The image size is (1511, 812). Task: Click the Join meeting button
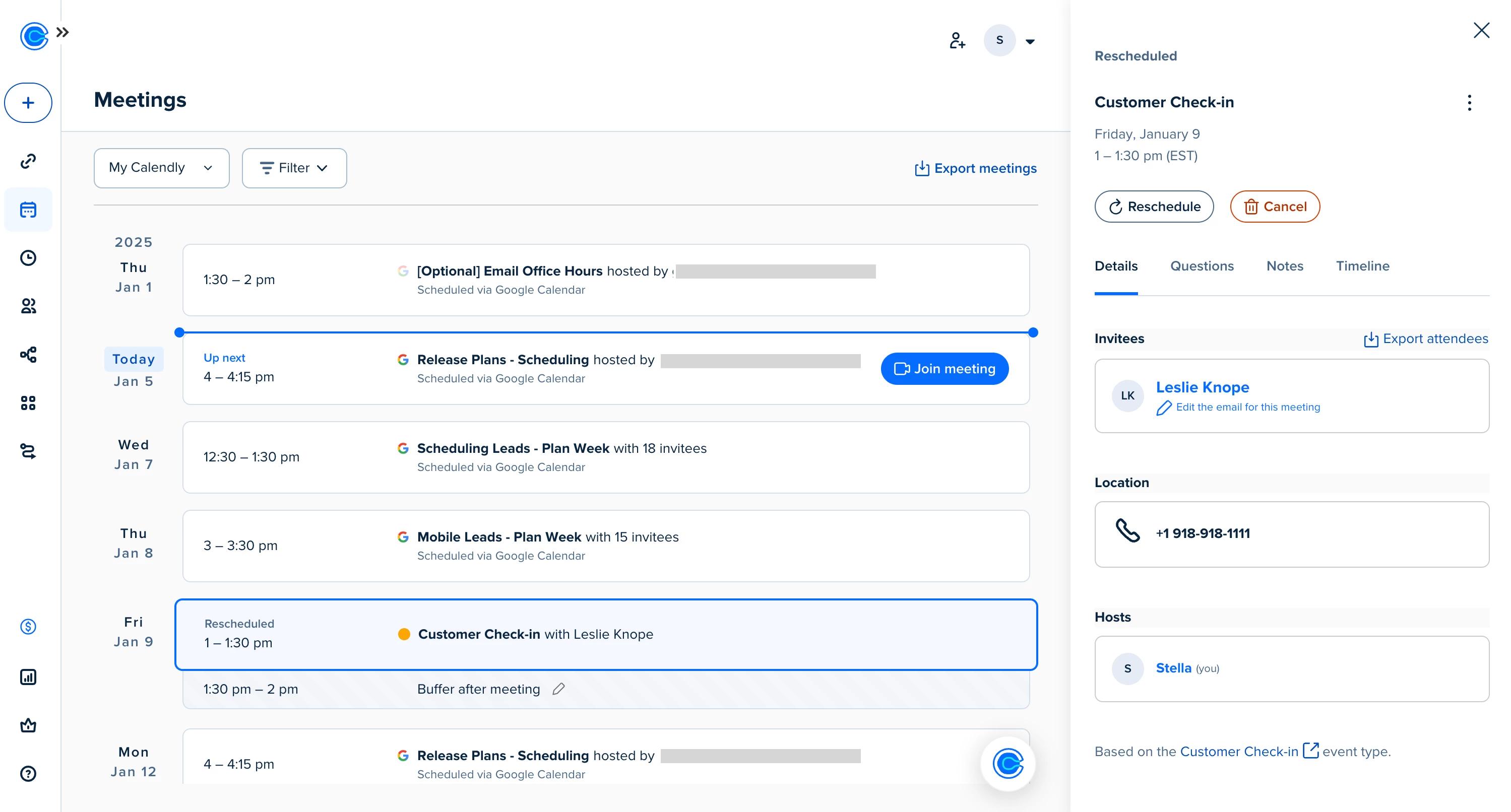coord(945,369)
